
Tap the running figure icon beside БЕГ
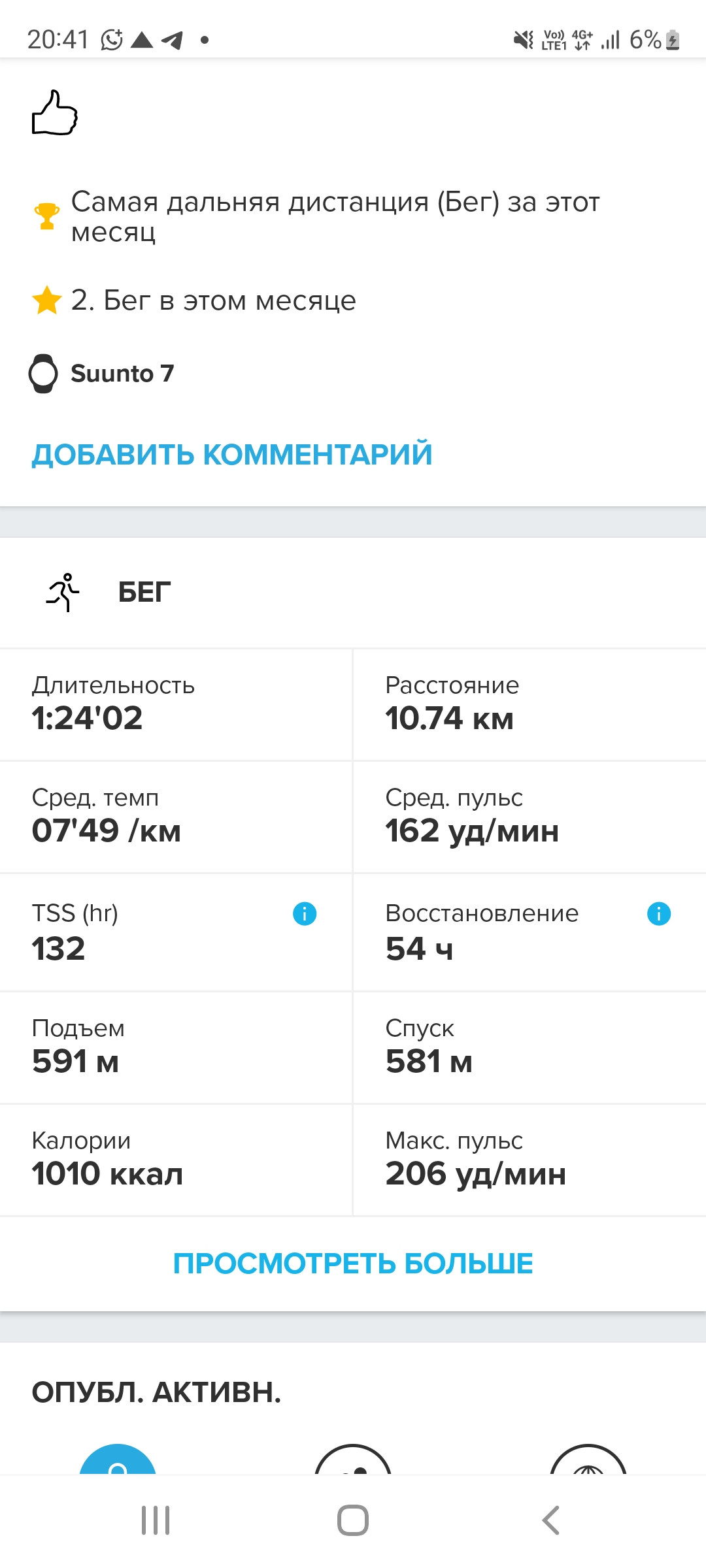tap(63, 593)
